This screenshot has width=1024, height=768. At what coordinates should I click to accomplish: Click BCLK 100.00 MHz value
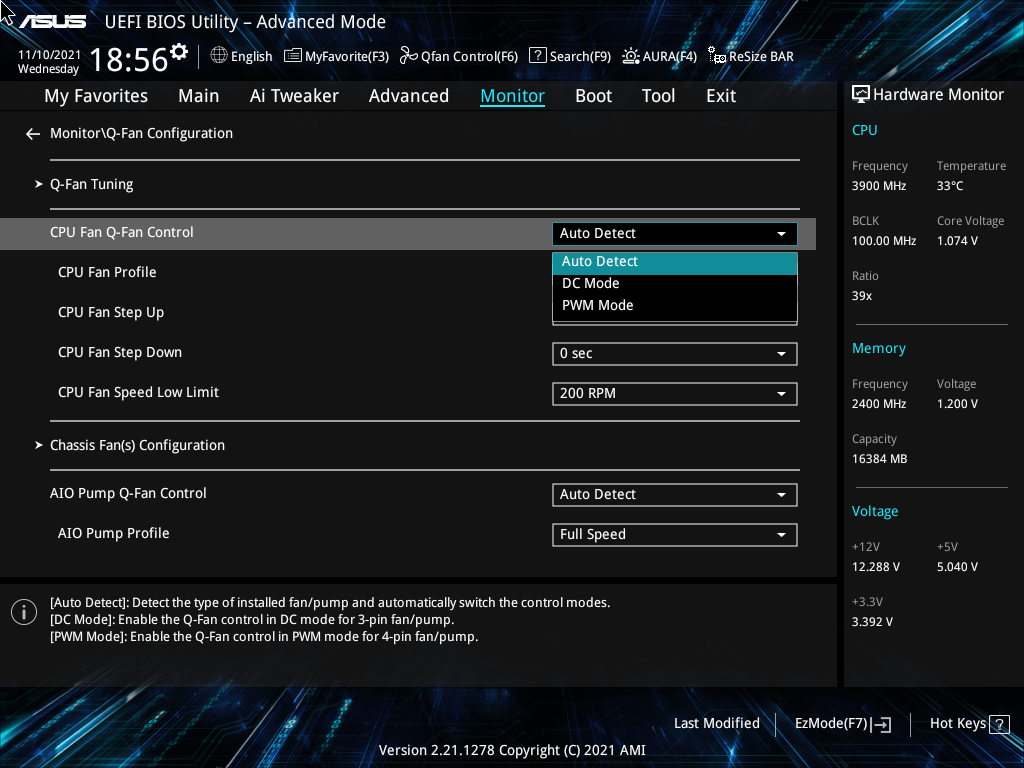884,241
